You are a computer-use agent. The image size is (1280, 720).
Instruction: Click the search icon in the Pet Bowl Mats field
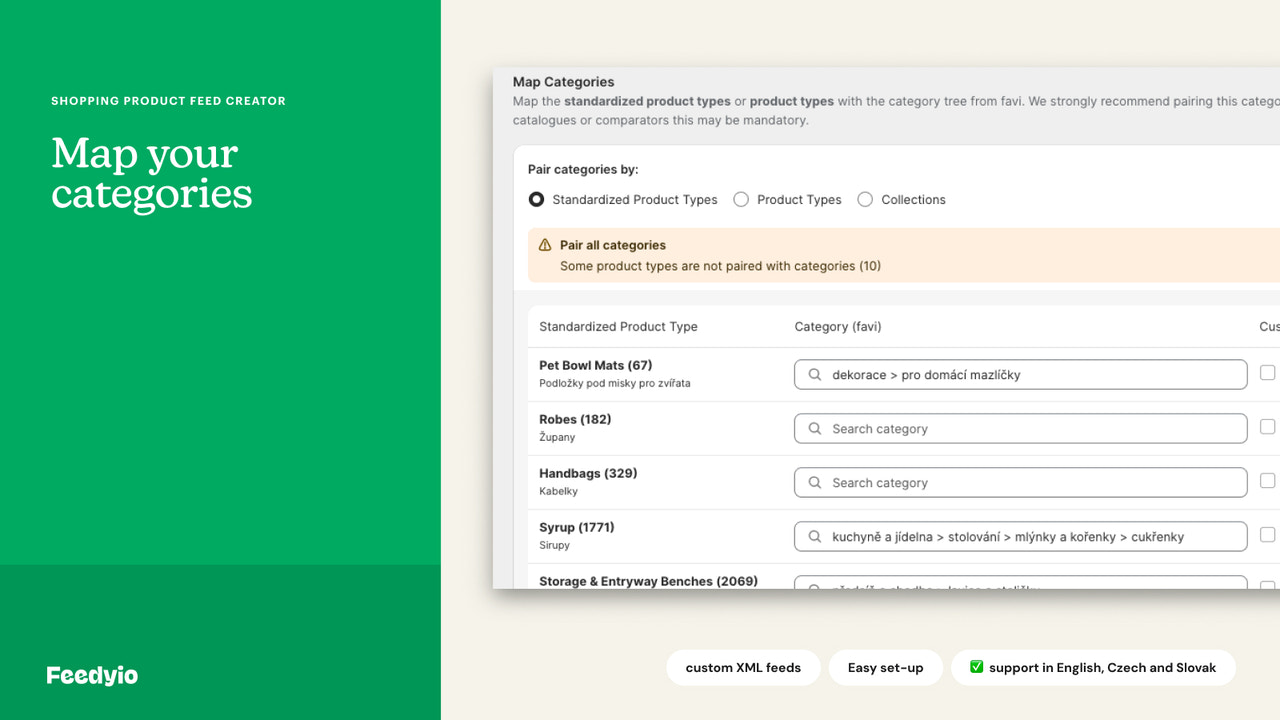click(x=814, y=374)
